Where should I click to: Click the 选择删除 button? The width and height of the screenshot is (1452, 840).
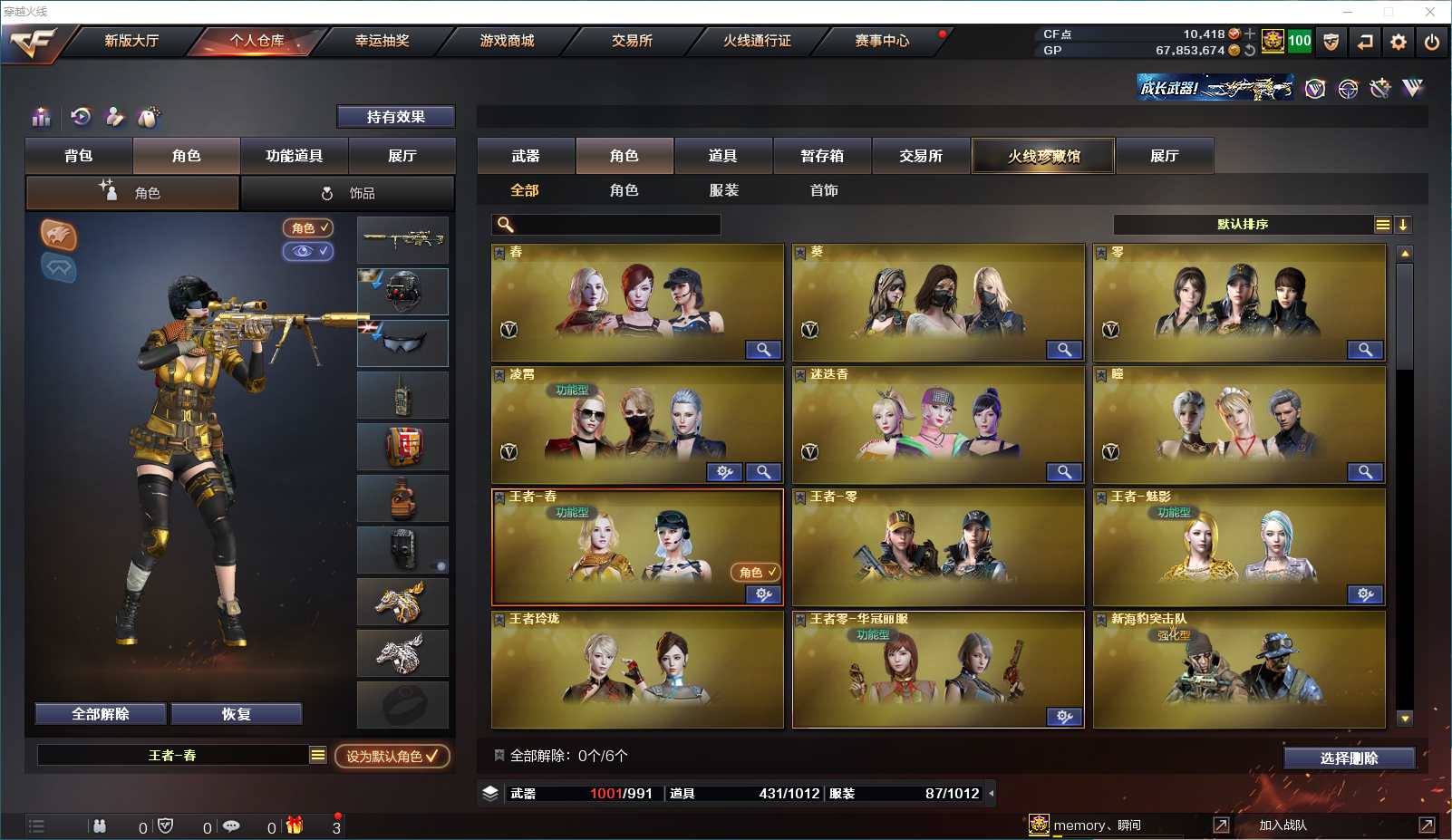tap(1350, 758)
